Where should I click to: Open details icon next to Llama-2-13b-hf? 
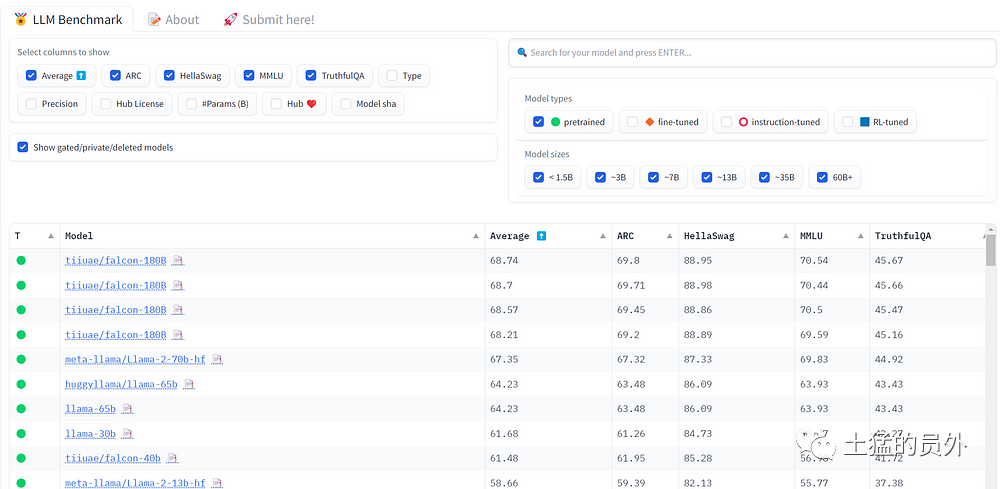click(217, 483)
